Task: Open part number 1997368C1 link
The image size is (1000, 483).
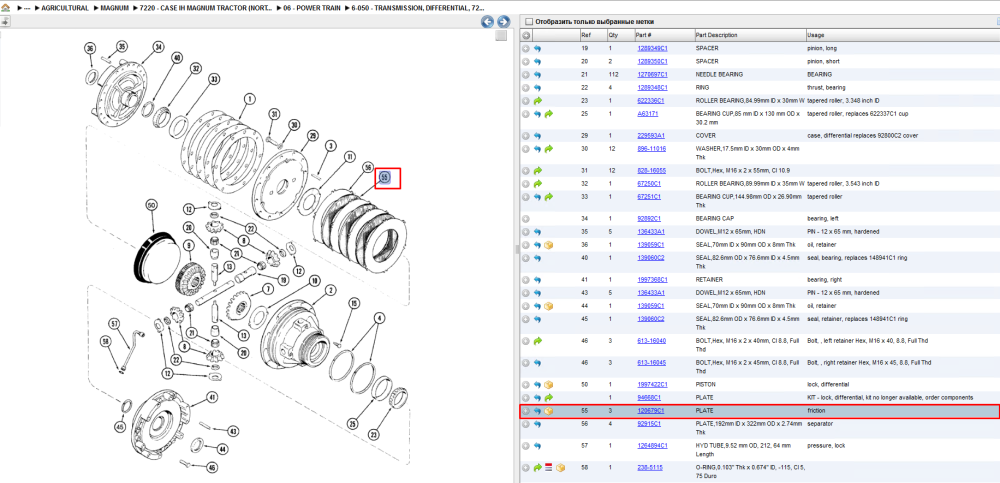Action: [x=652, y=279]
